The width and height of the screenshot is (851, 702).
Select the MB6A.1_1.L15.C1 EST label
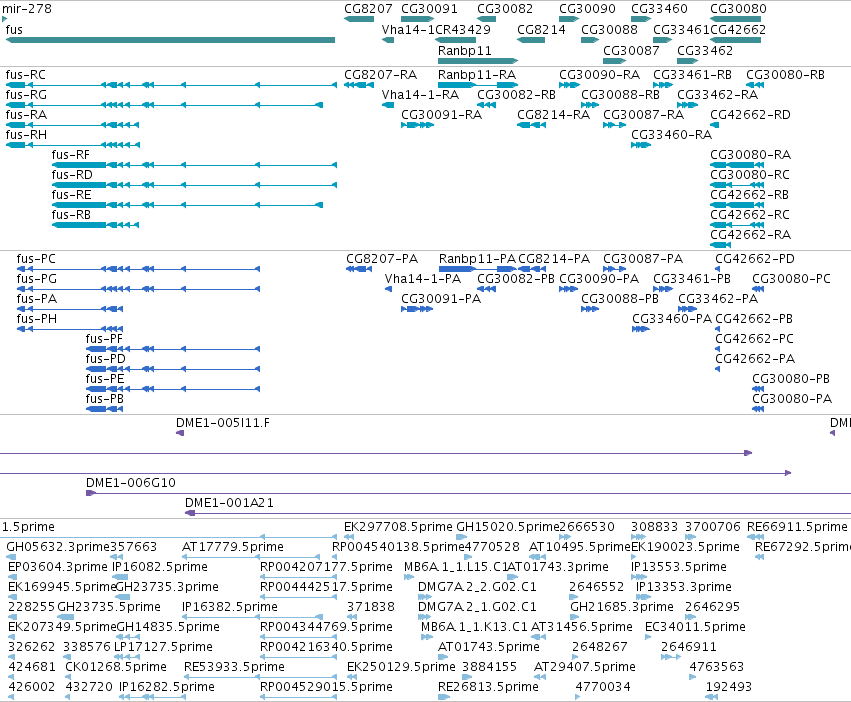[455, 567]
